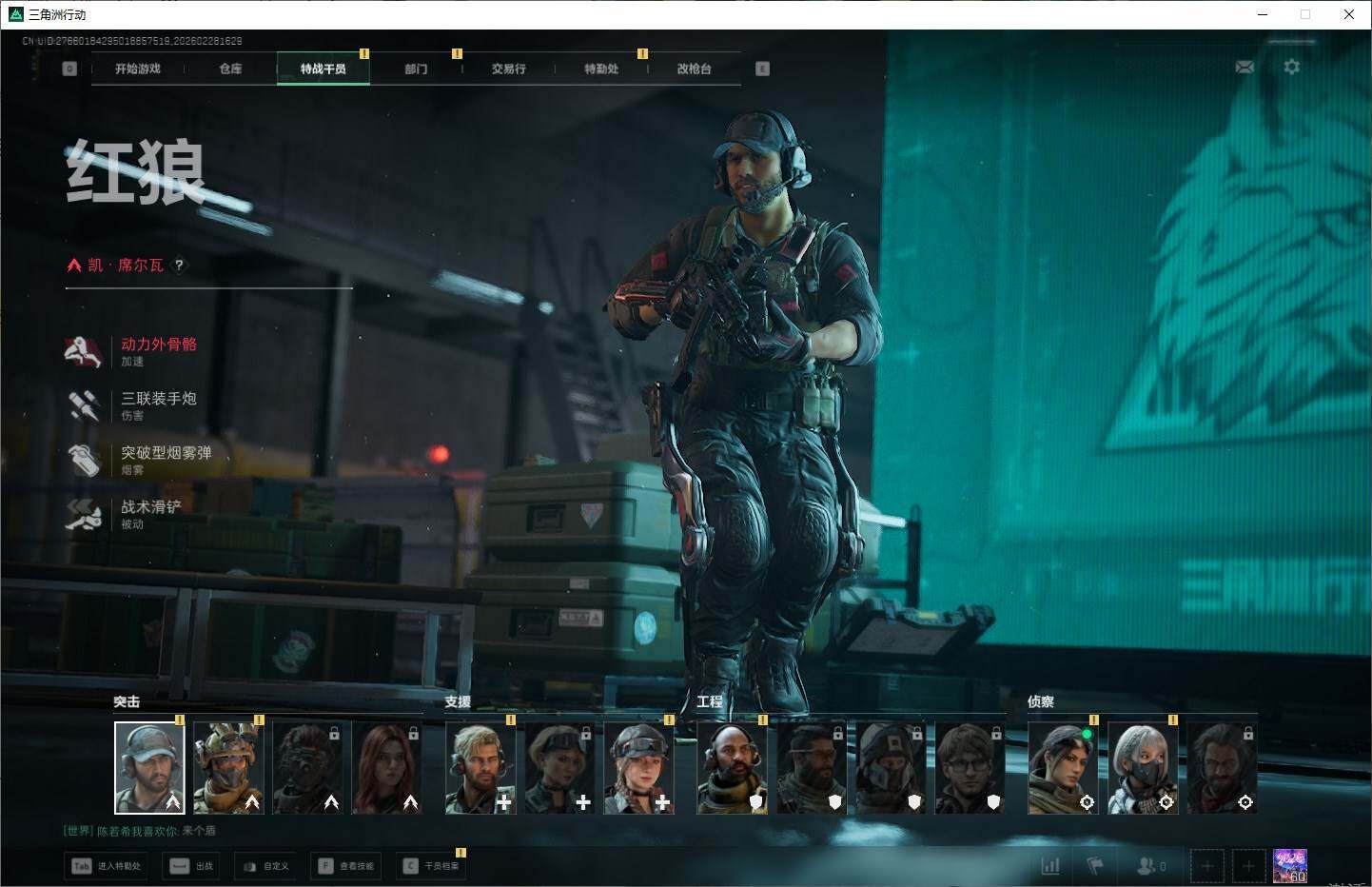Go to the 开始游戏 tab
This screenshot has width=1372, height=887.
pyautogui.click(x=138, y=69)
